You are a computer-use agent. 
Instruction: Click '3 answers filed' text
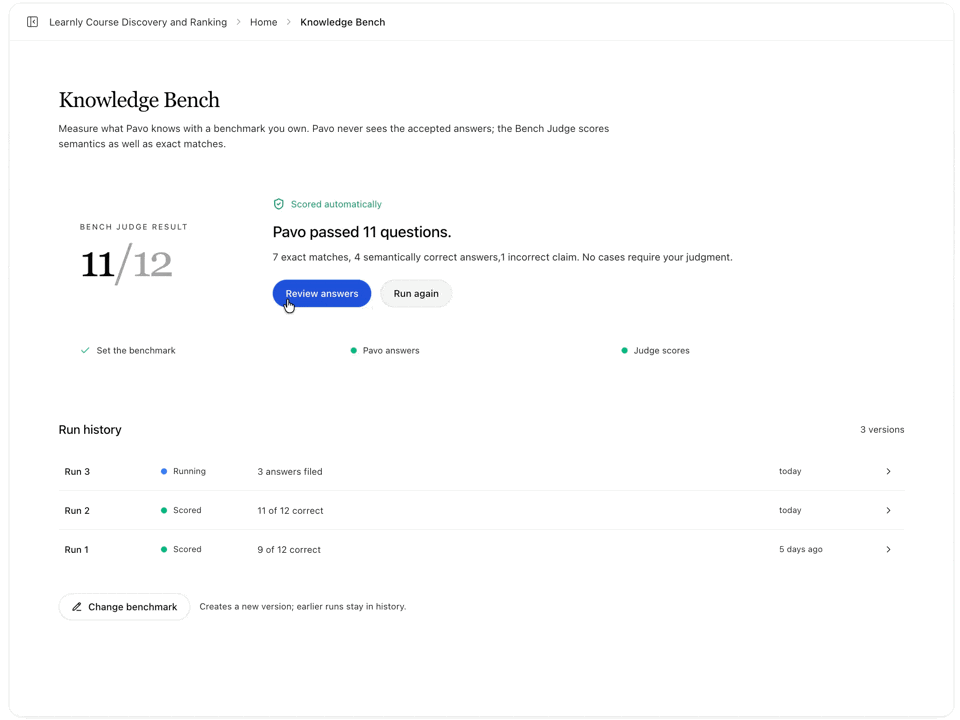pos(290,471)
